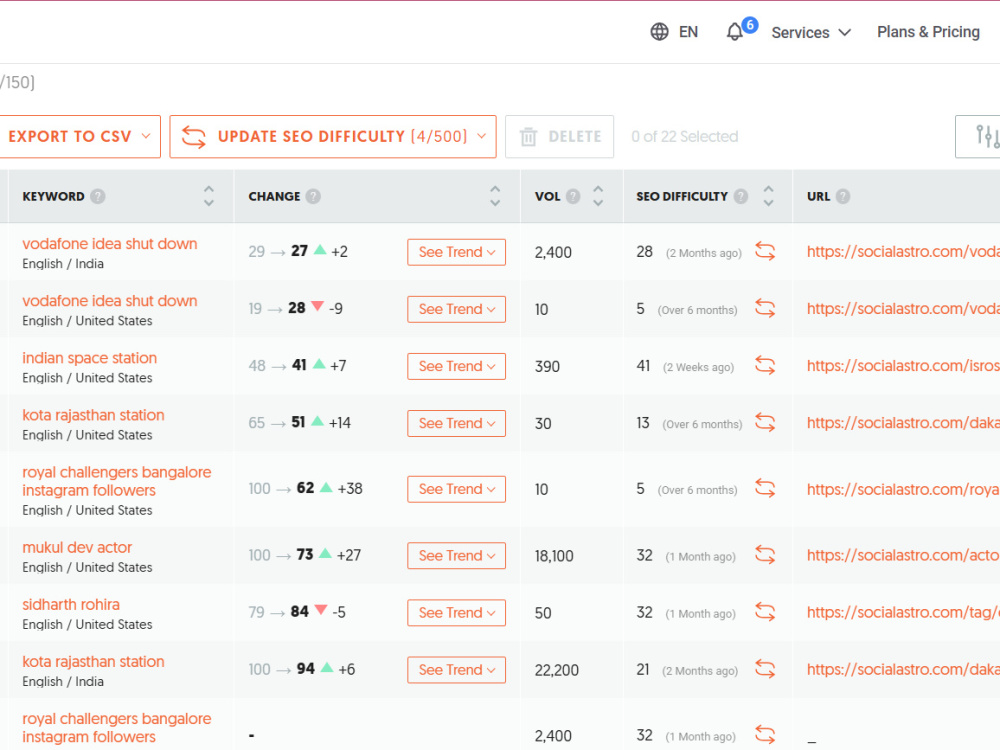The image size is (1000, 750).
Task: Refresh SEO difficulty for kota rajasthan India row
Action: [x=765, y=670]
